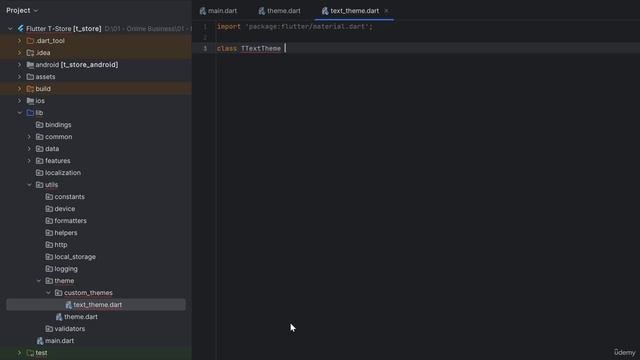This screenshot has height=360, width=640.
Task: Expand the android folder arrow
Action: tap(19, 64)
